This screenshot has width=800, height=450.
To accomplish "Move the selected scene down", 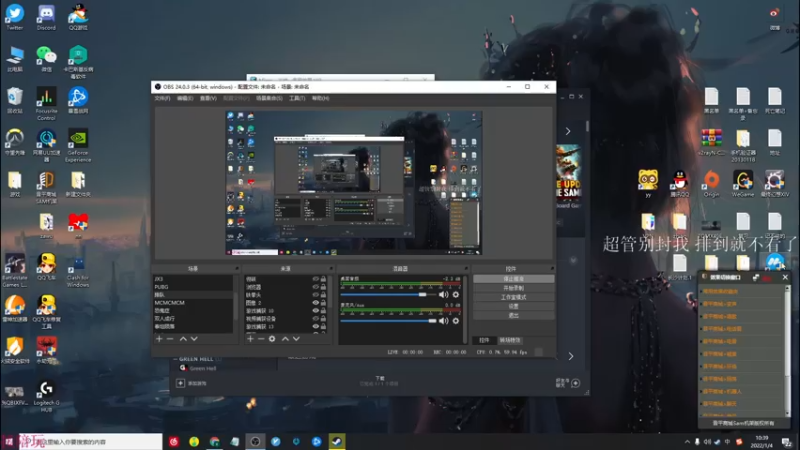I will [194, 339].
